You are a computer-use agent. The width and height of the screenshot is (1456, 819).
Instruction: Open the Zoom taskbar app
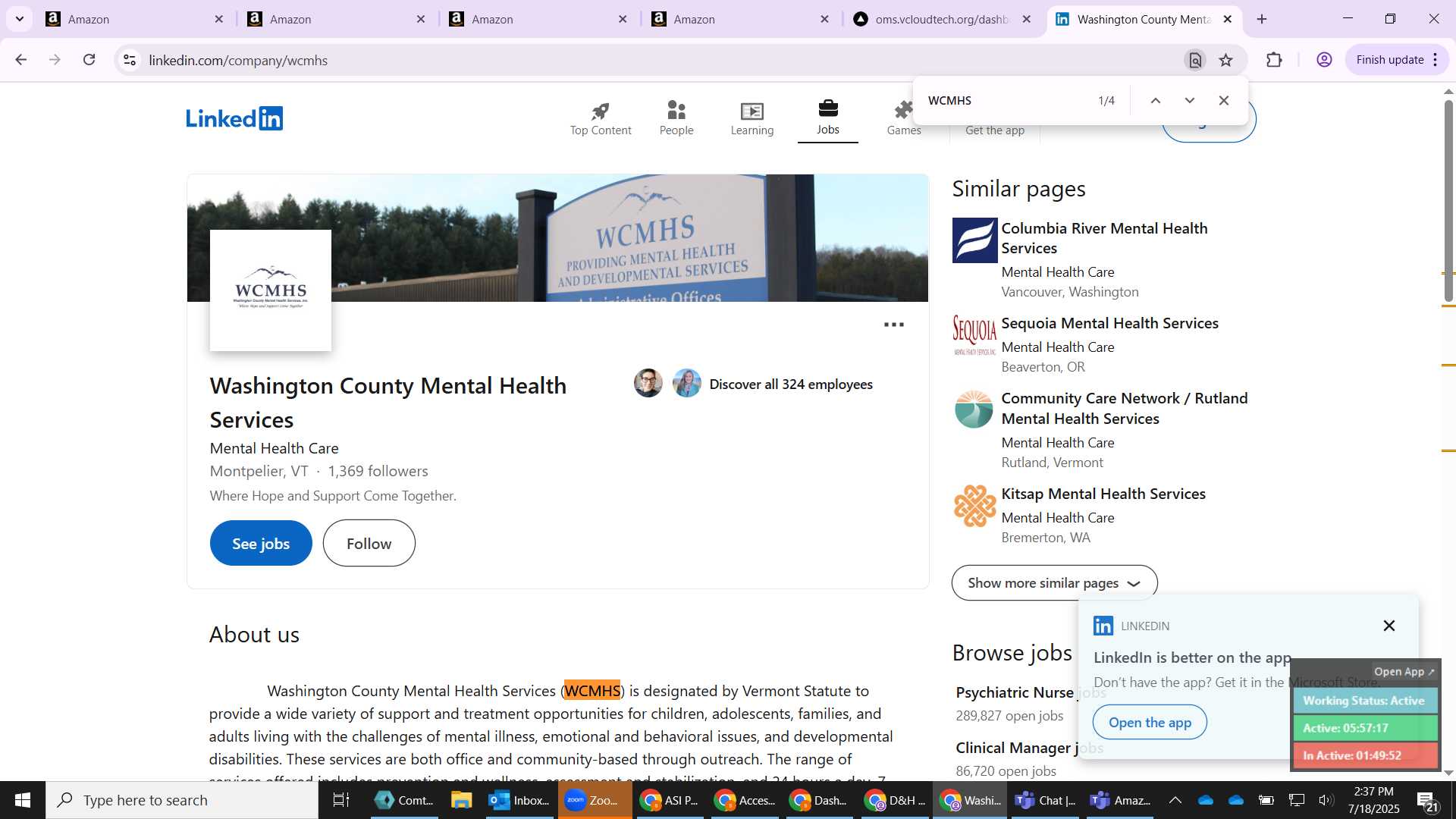595,800
